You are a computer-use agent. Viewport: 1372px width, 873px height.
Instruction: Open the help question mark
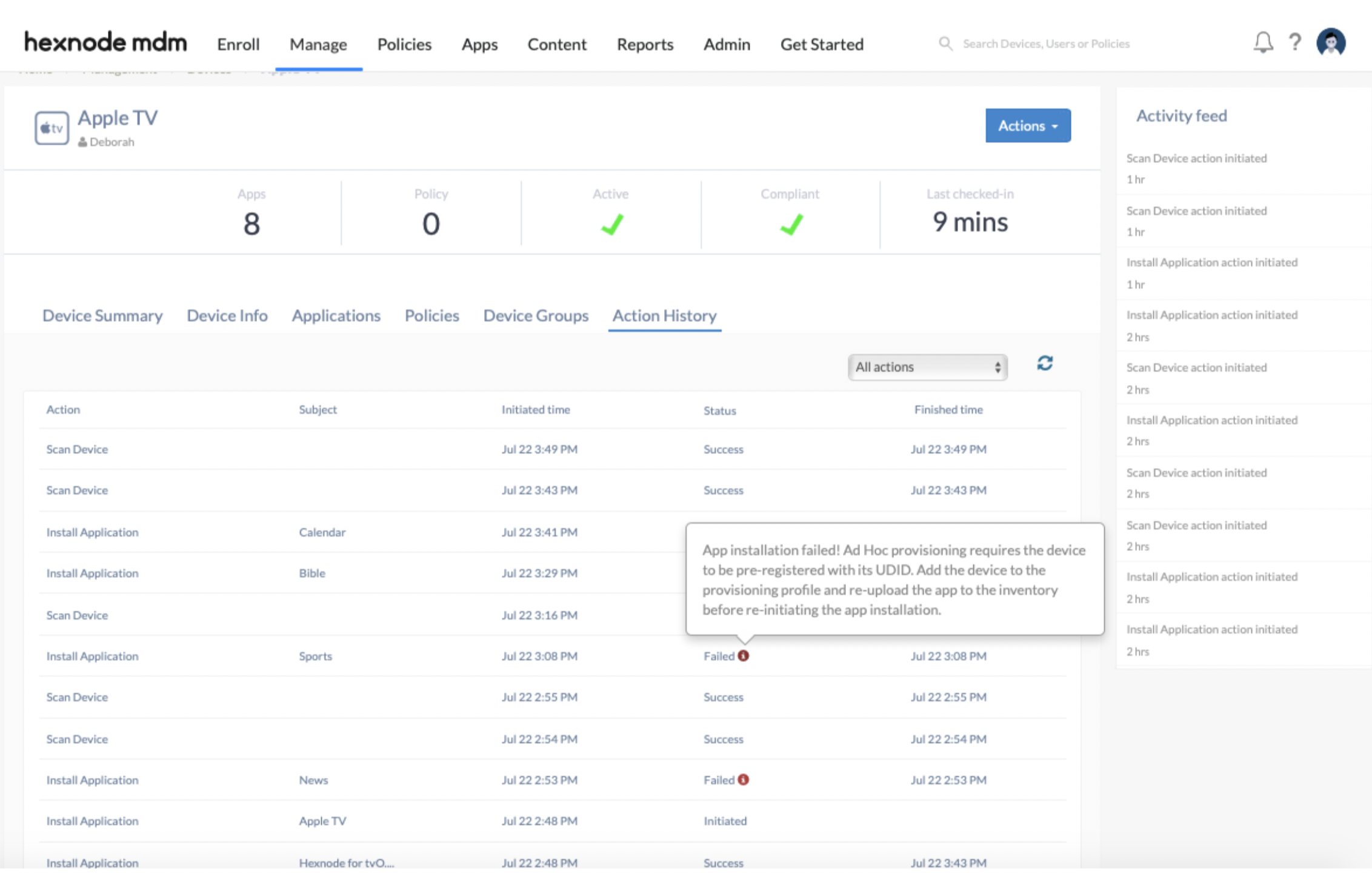click(1294, 42)
